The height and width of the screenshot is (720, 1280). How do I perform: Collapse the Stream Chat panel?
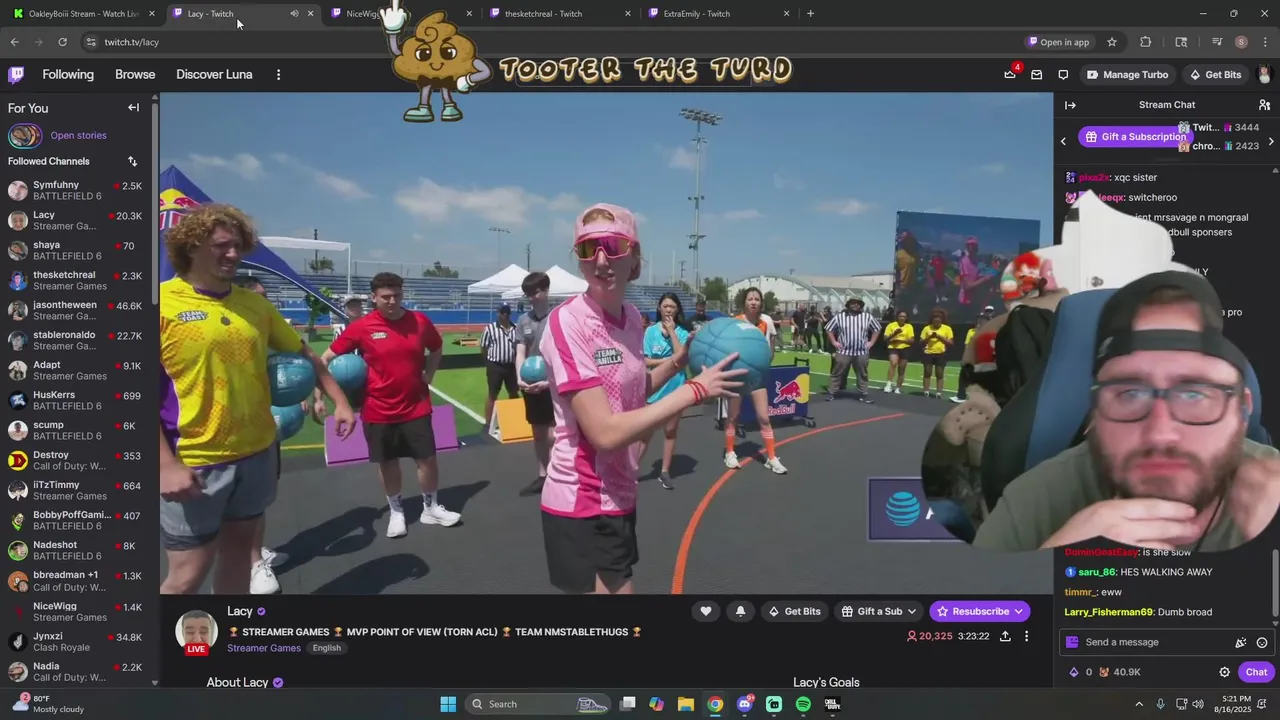1070,105
